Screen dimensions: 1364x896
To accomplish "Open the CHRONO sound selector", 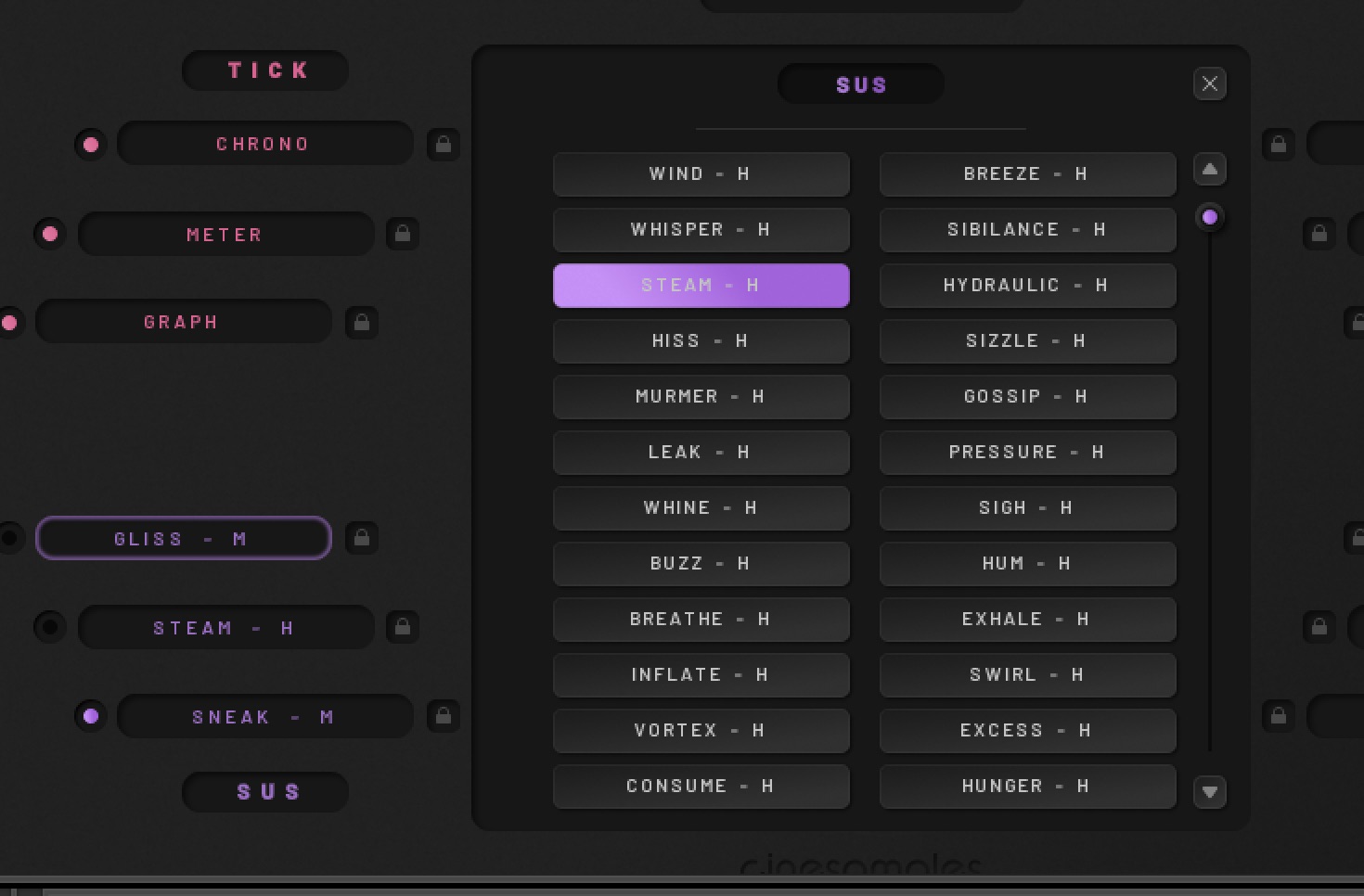I will [264, 145].
